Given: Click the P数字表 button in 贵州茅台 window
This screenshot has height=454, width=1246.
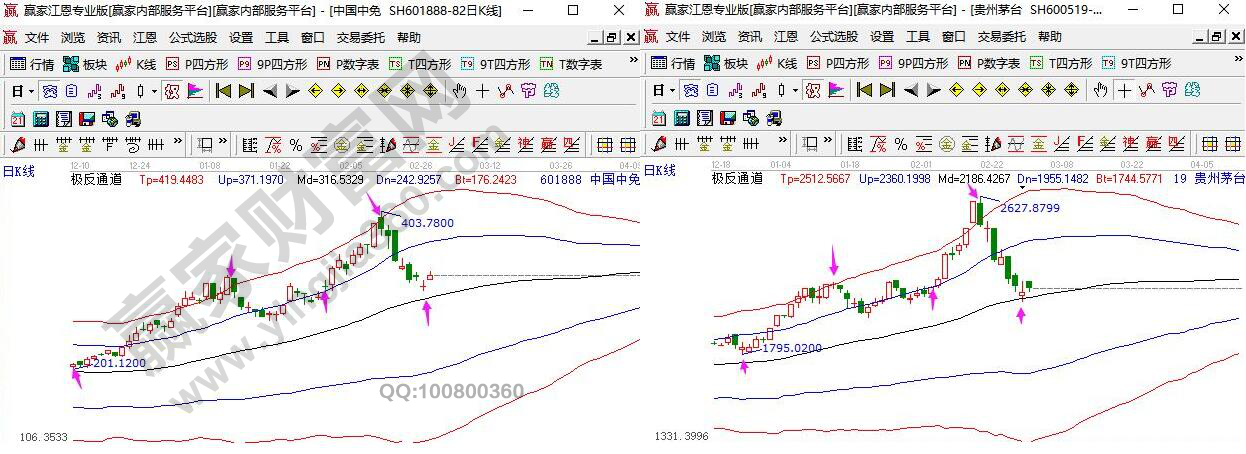Looking at the screenshot, I should [989, 63].
